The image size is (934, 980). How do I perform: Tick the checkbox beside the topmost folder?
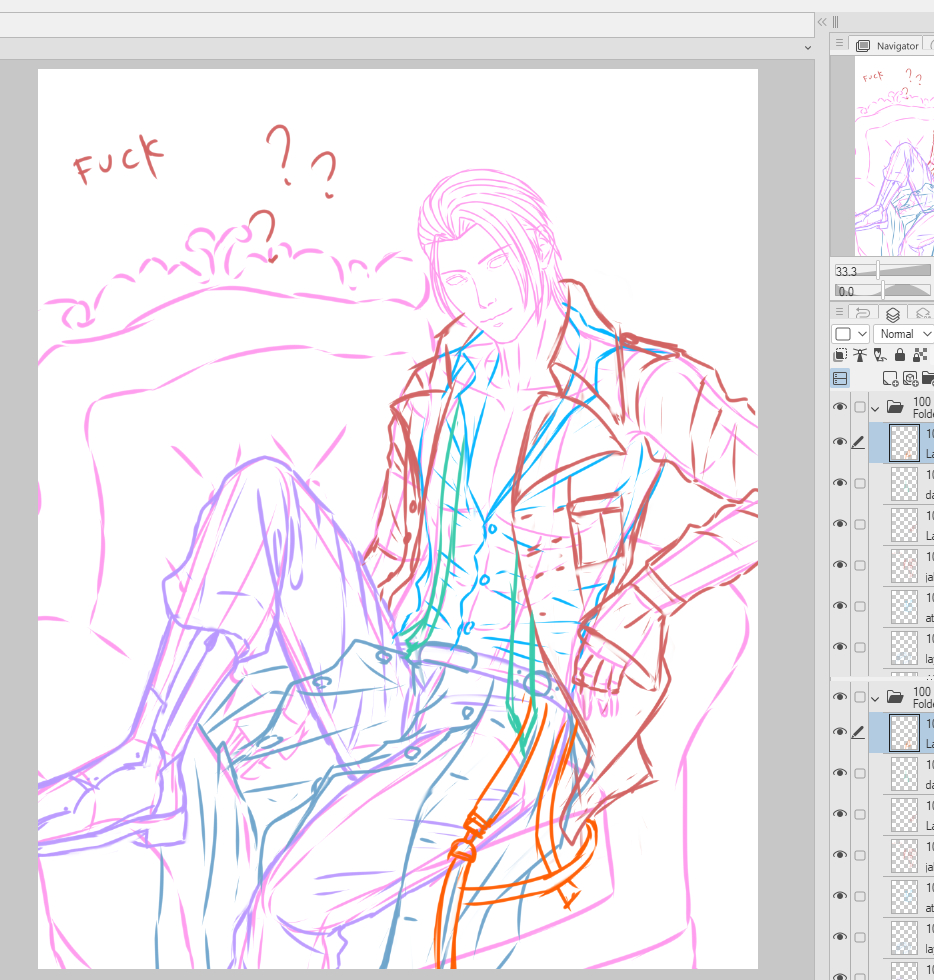860,407
